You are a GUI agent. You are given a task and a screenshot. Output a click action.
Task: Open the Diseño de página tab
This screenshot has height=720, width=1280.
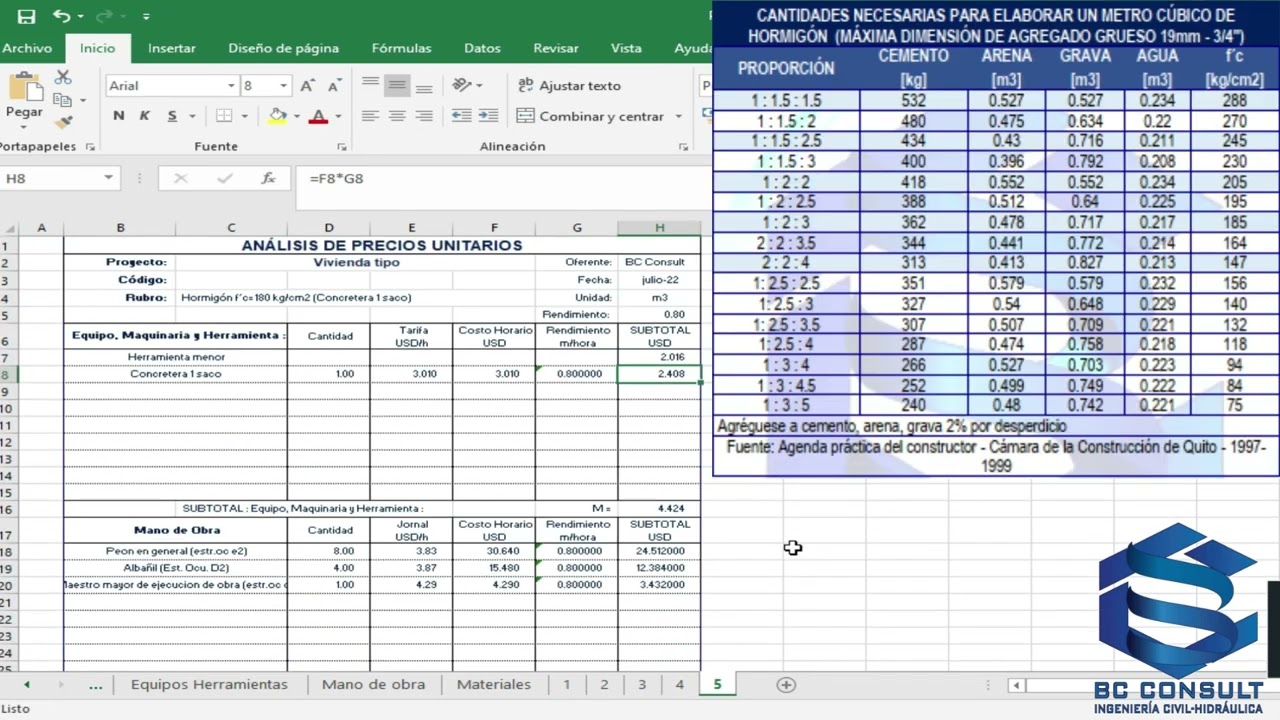[283, 48]
